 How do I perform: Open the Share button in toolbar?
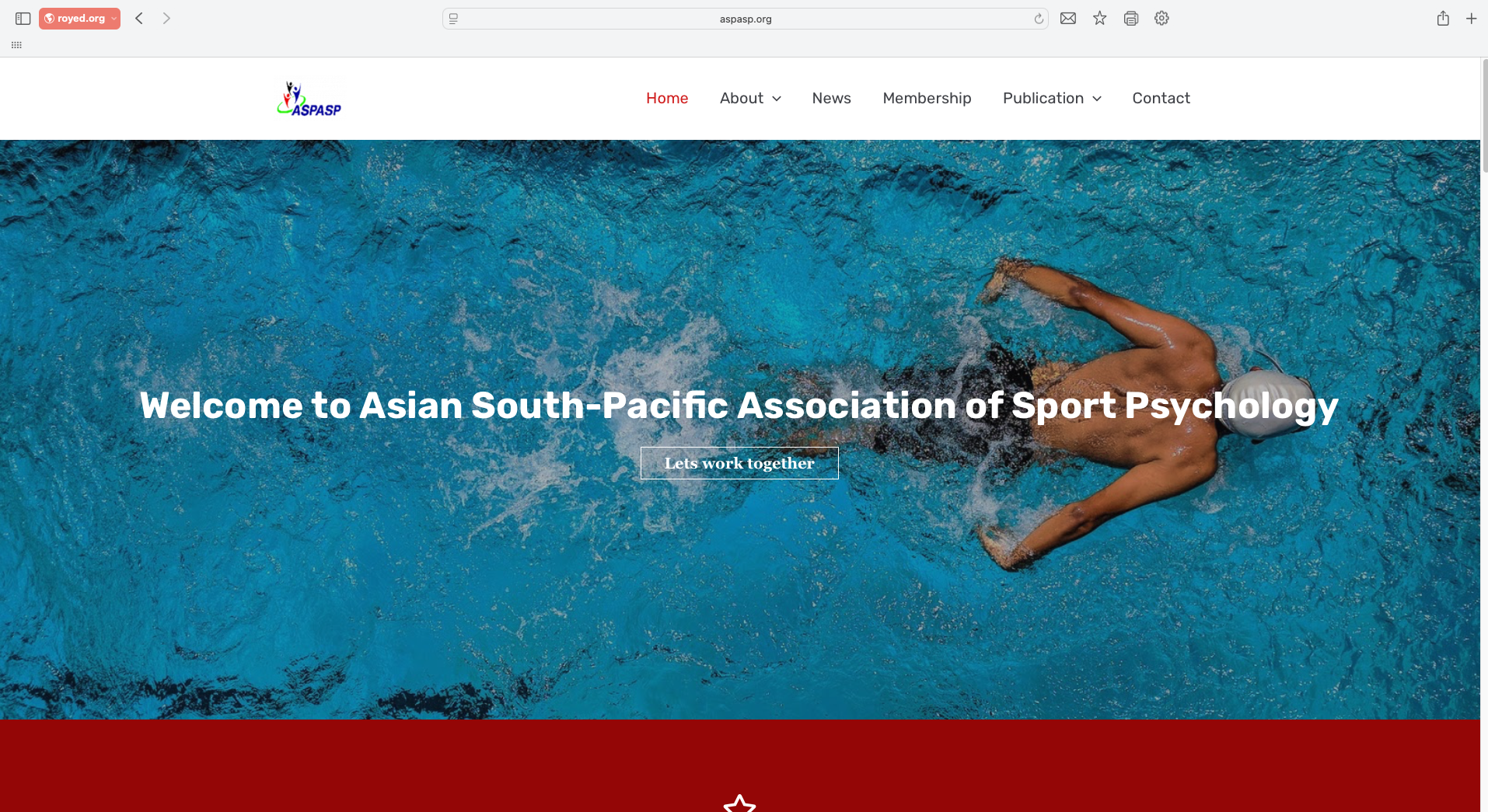click(1443, 19)
